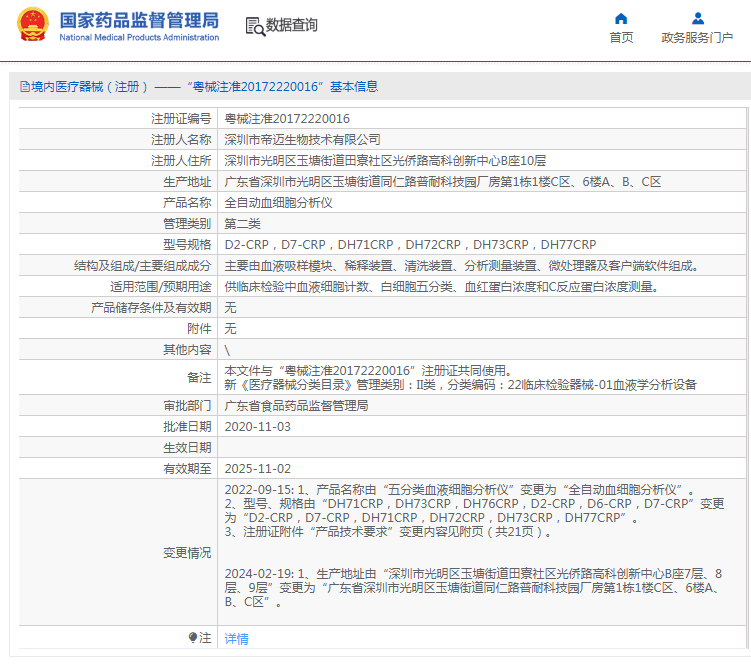Click the 型号规格 model list value

410,244
